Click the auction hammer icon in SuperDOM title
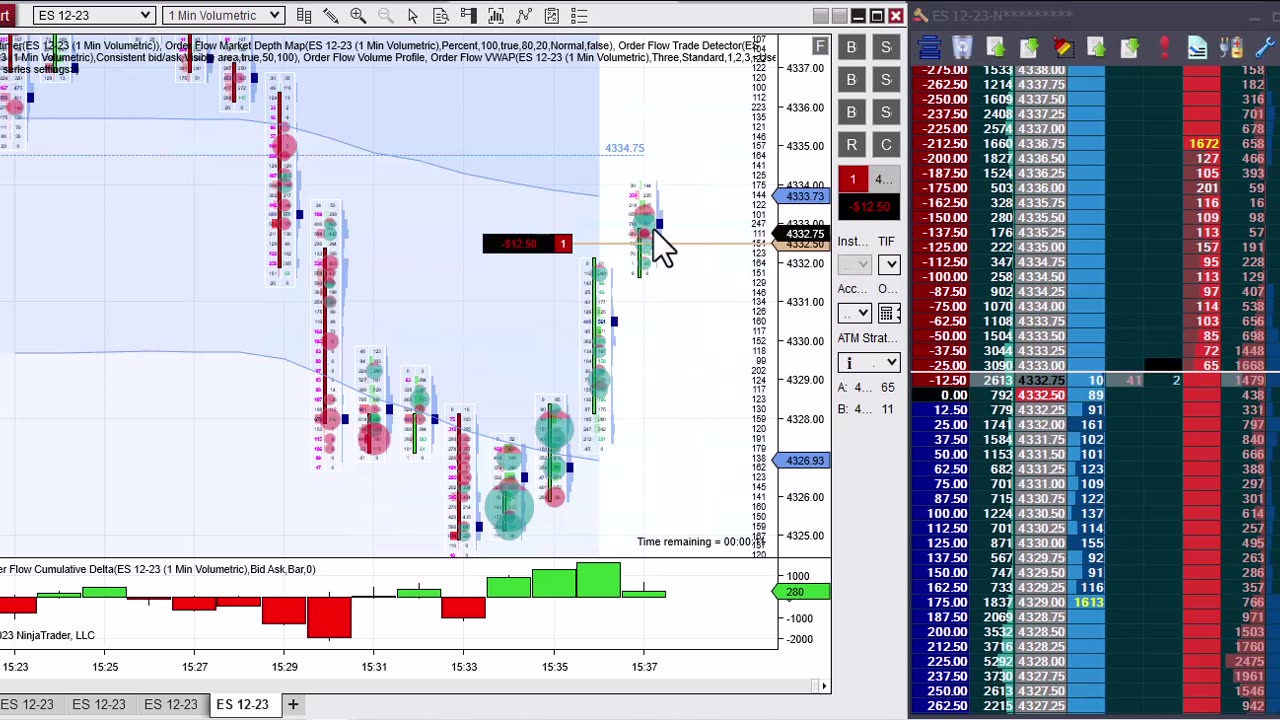The width and height of the screenshot is (1280, 720). point(919,15)
